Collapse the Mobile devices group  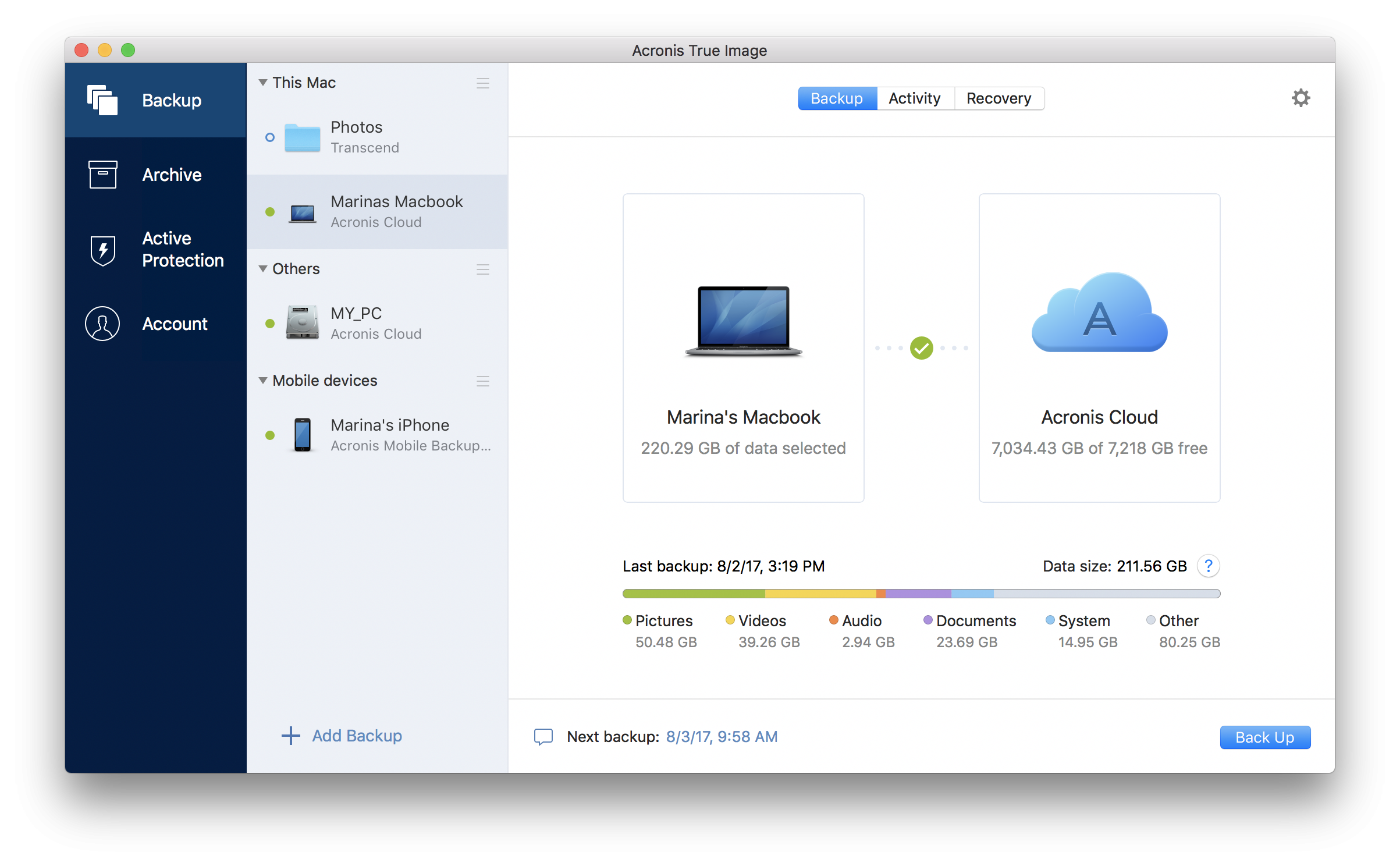point(263,381)
